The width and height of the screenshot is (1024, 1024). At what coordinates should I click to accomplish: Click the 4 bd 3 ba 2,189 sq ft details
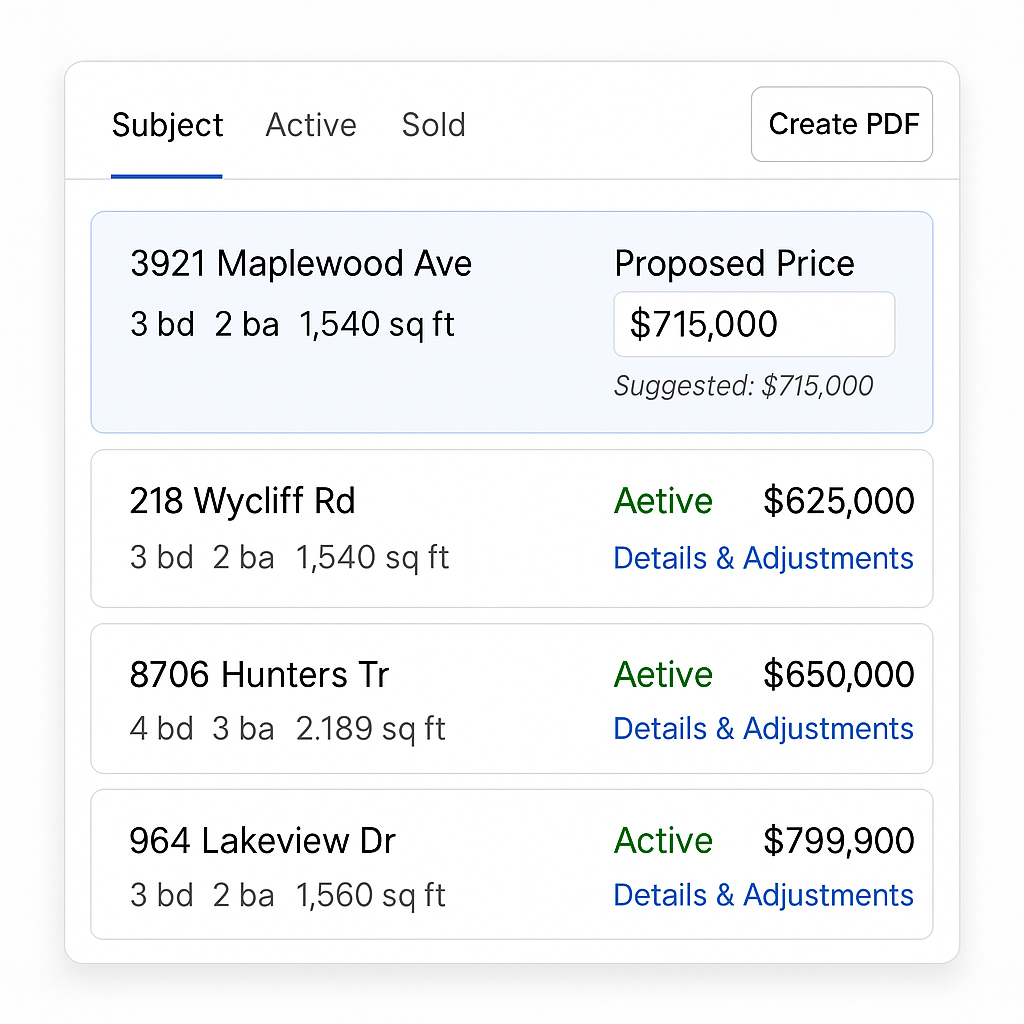287,729
